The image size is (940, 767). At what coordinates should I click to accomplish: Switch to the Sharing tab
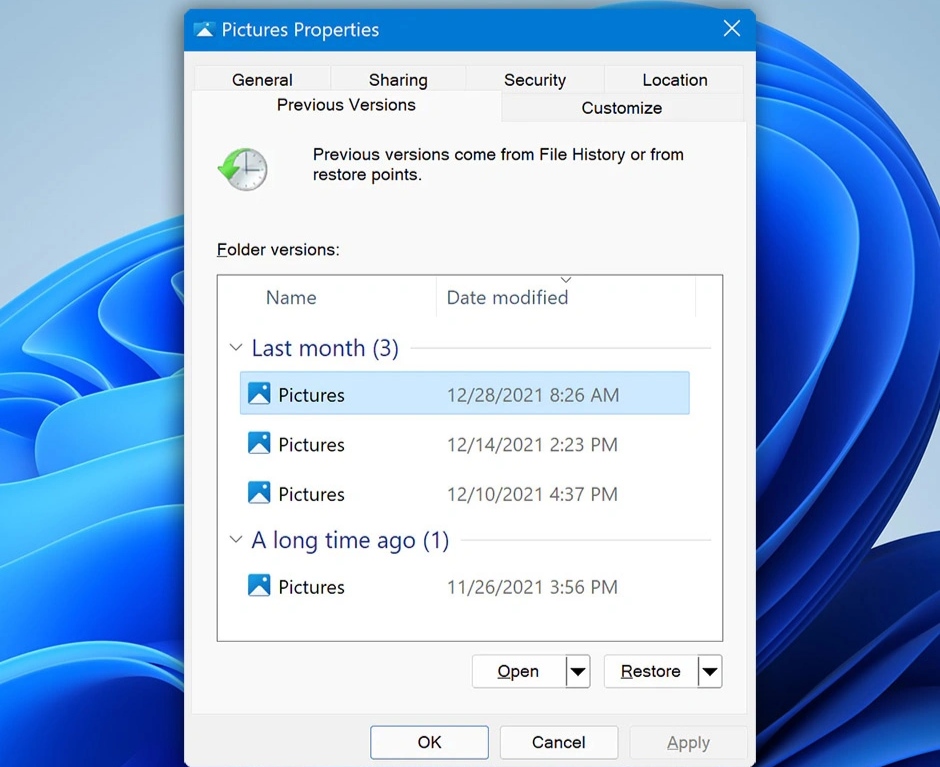[398, 80]
